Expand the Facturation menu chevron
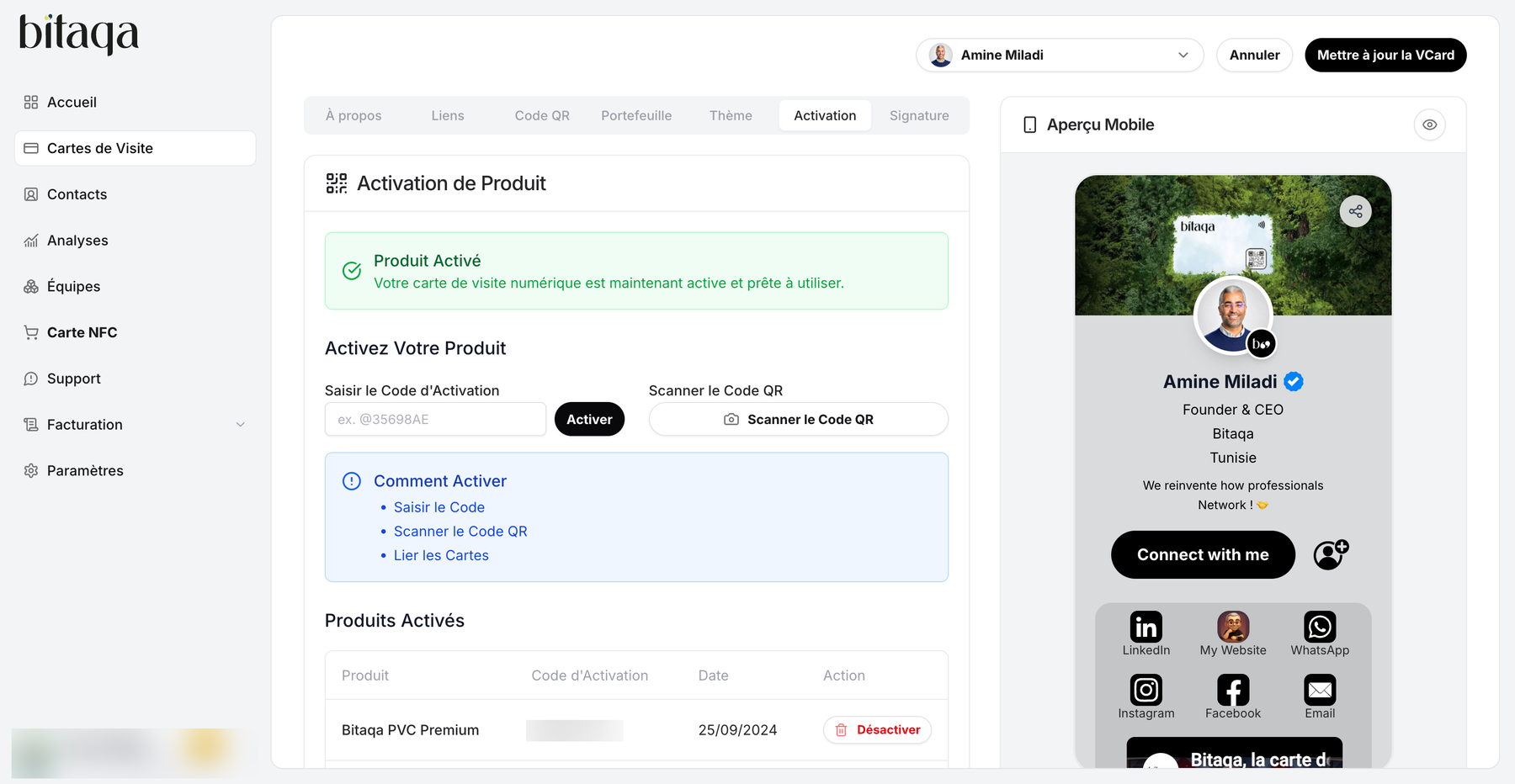 click(241, 425)
